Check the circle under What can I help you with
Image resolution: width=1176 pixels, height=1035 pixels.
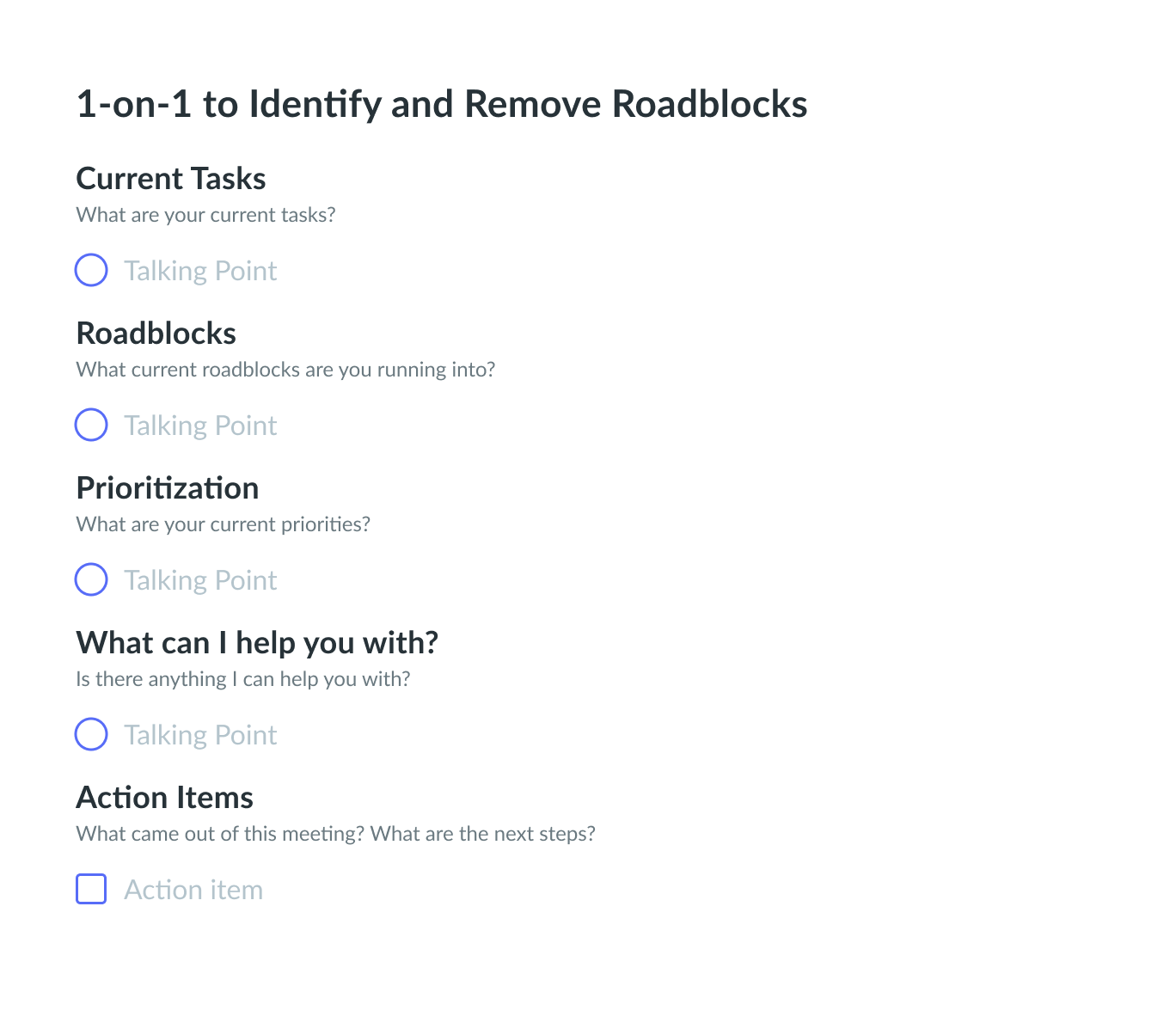coord(91,734)
